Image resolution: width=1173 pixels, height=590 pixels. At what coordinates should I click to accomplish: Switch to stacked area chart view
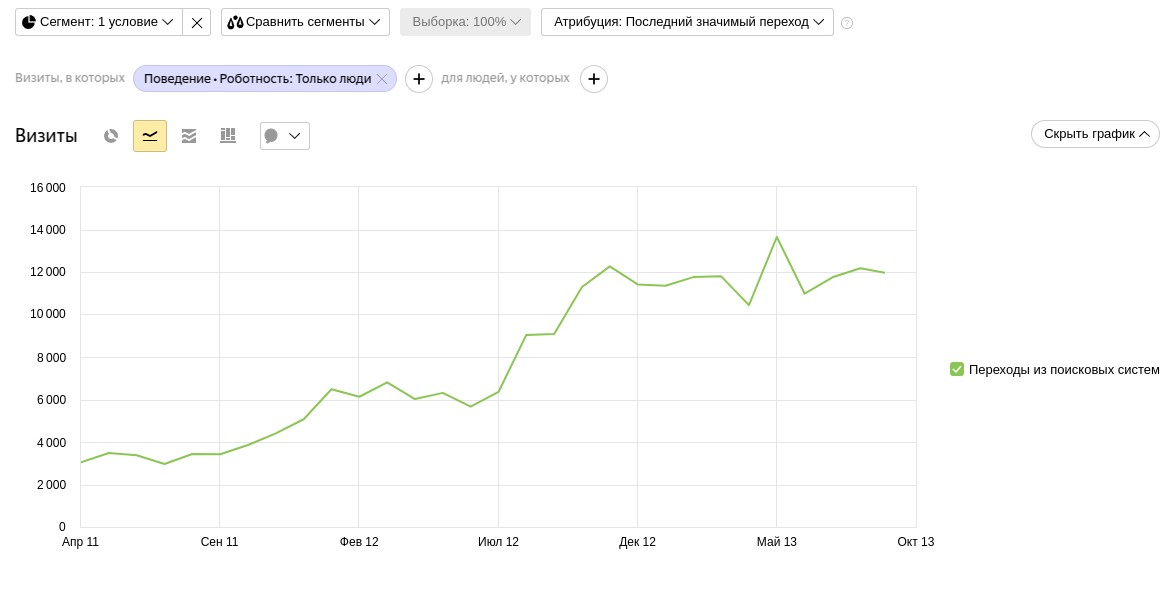(x=189, y=136)
